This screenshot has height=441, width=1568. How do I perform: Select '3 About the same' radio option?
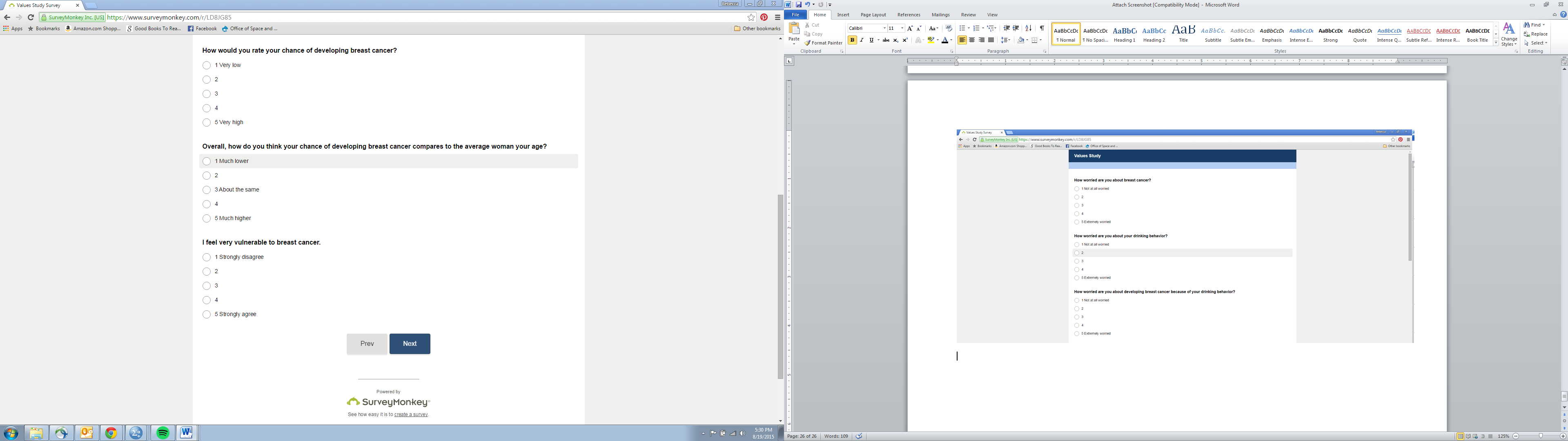(x=207, y=190)
